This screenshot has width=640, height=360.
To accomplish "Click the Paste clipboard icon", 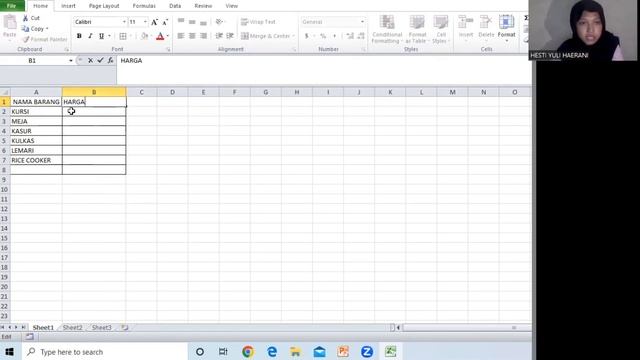I will [x=9, y=23].
